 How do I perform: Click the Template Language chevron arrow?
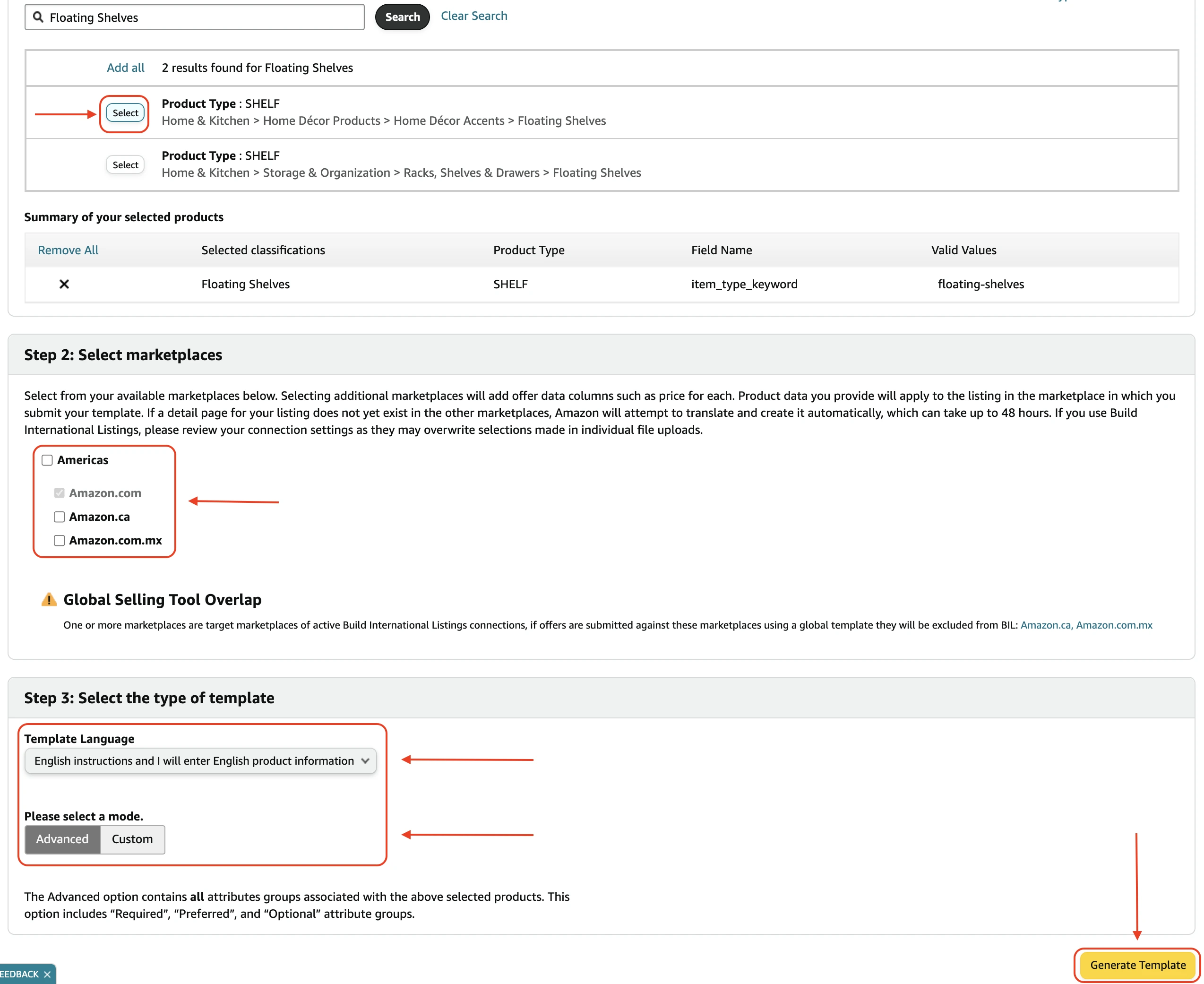point(365,760)
